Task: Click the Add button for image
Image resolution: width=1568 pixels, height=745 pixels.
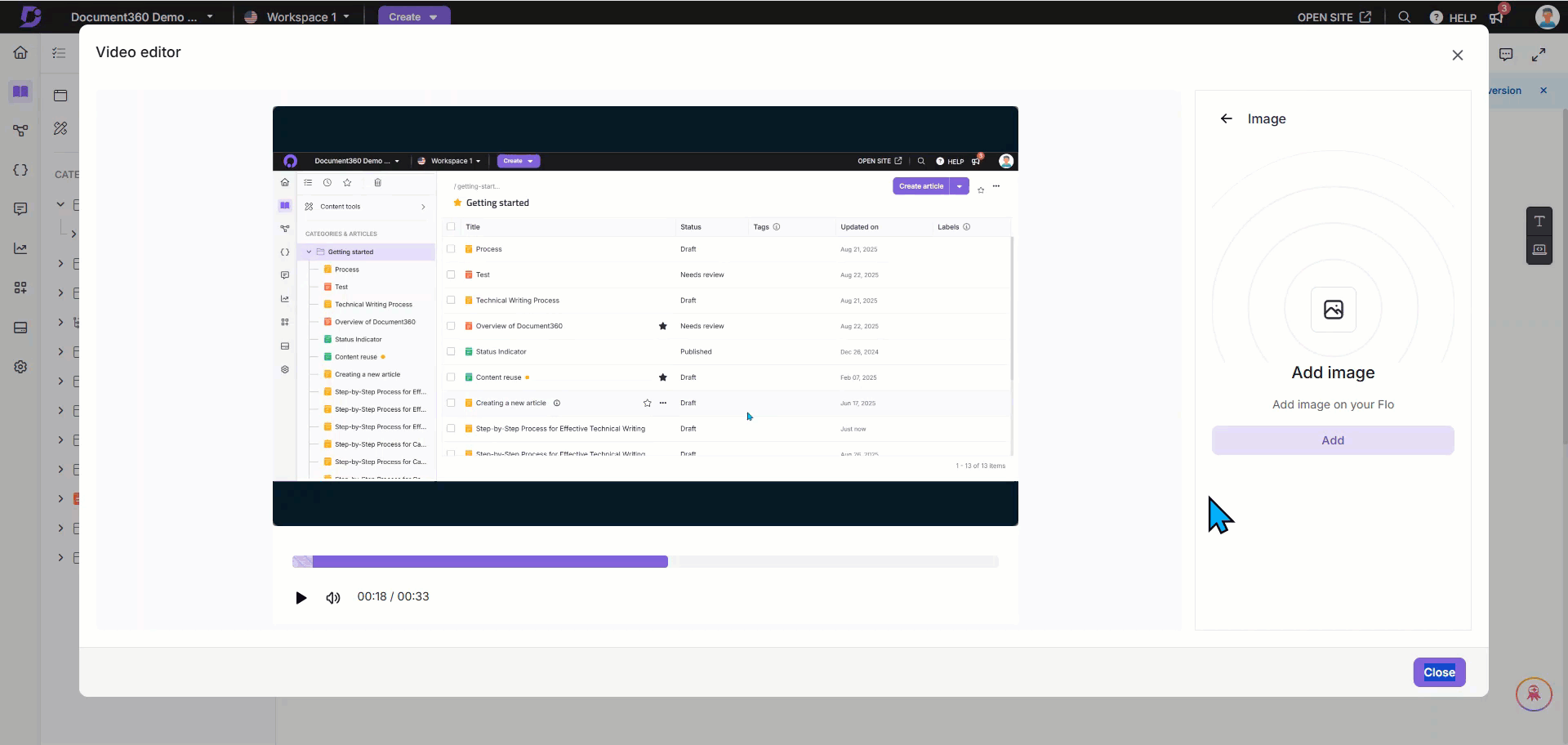Action: click(1333, 440)
